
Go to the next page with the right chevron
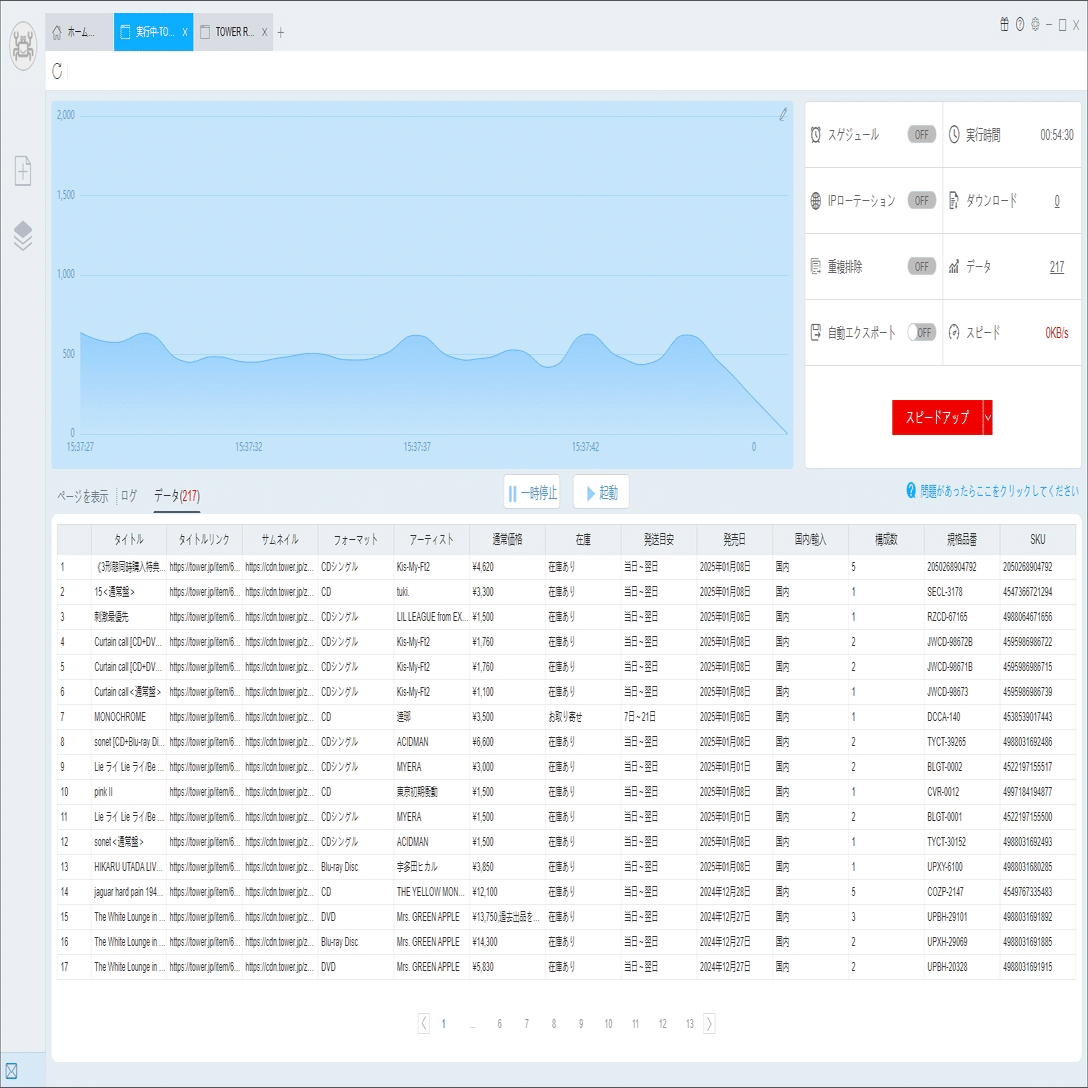709,1023
